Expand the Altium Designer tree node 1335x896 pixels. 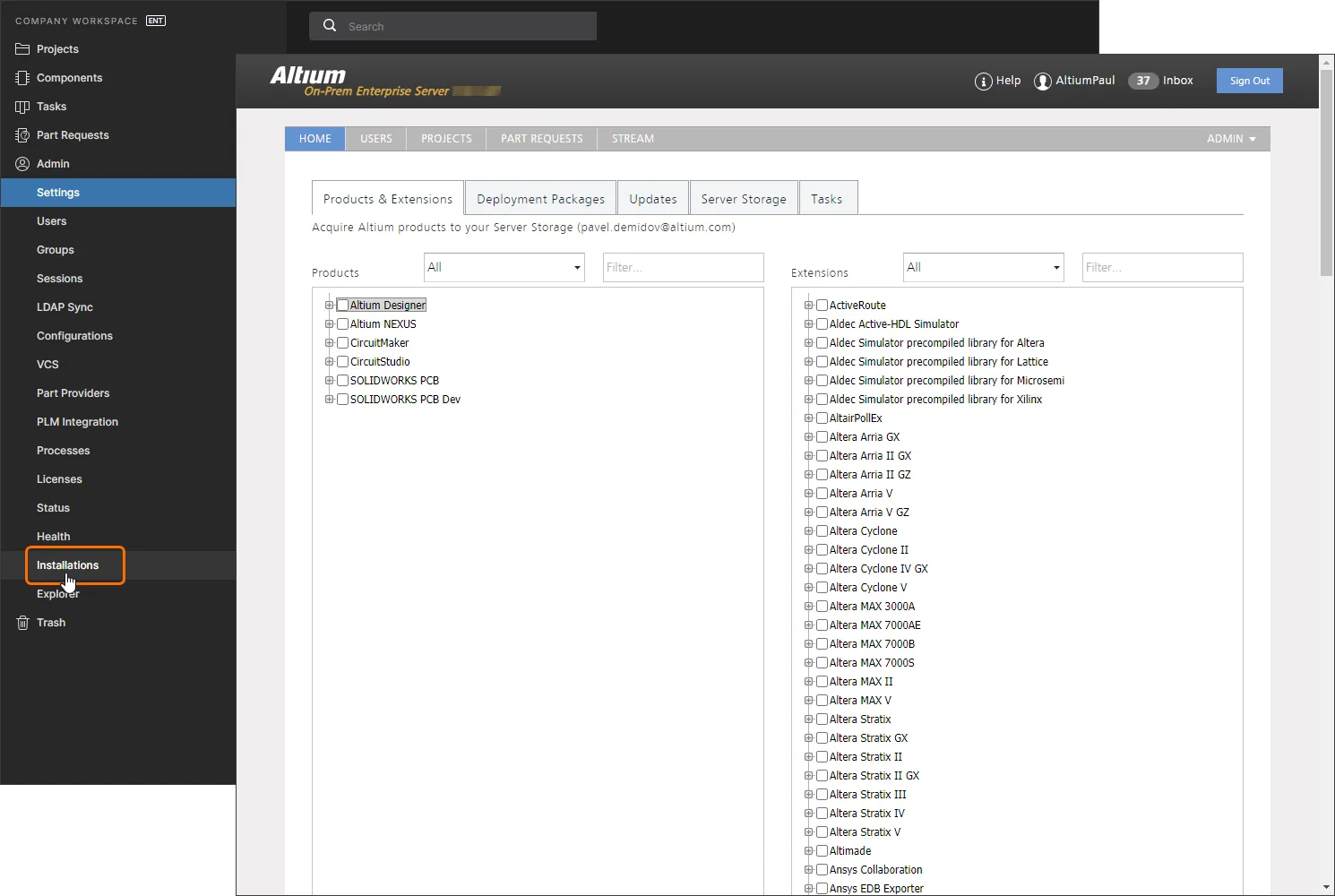click(329, 306)
